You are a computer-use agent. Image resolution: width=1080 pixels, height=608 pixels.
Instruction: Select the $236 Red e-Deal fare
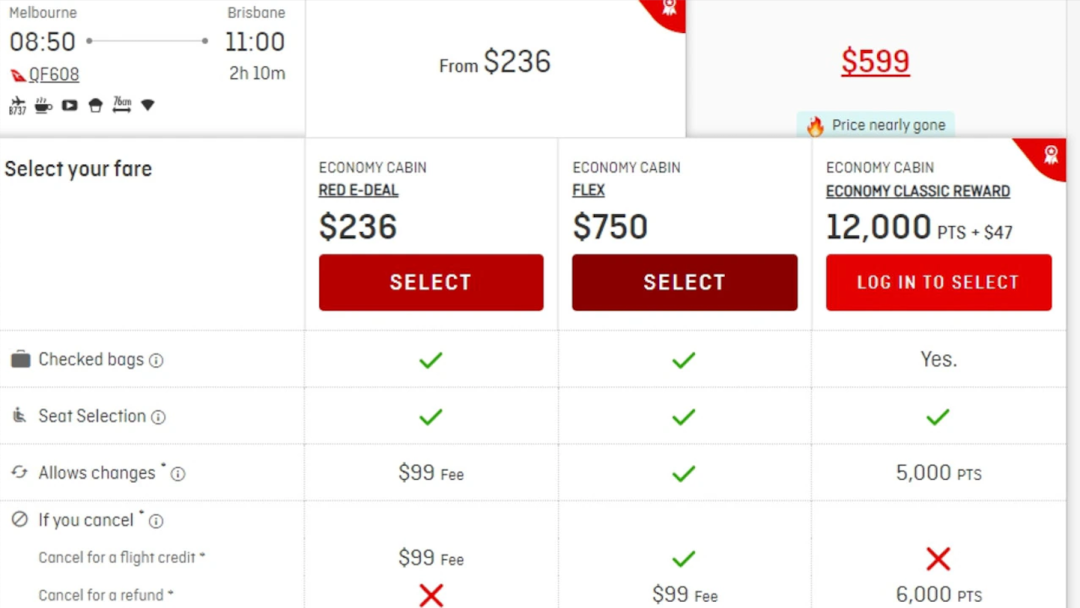pyautogui.click(x=431, y=282)
